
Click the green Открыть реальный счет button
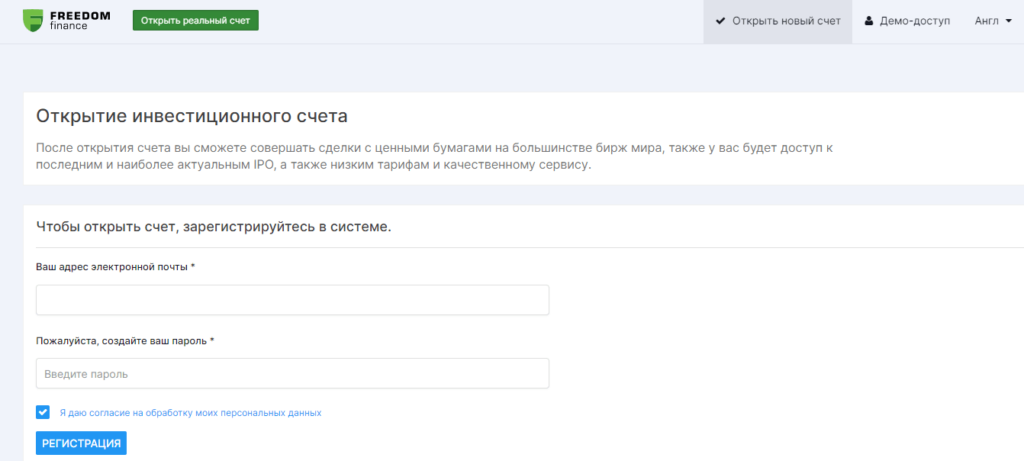196,20
